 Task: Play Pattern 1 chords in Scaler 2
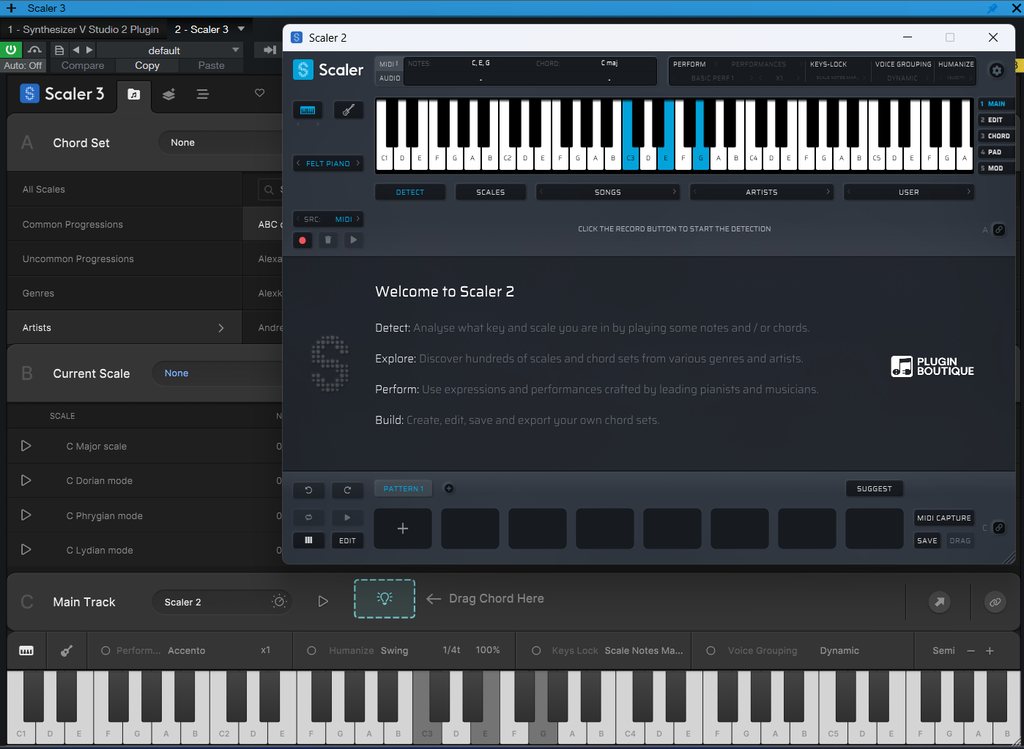[x=347, y=517]
